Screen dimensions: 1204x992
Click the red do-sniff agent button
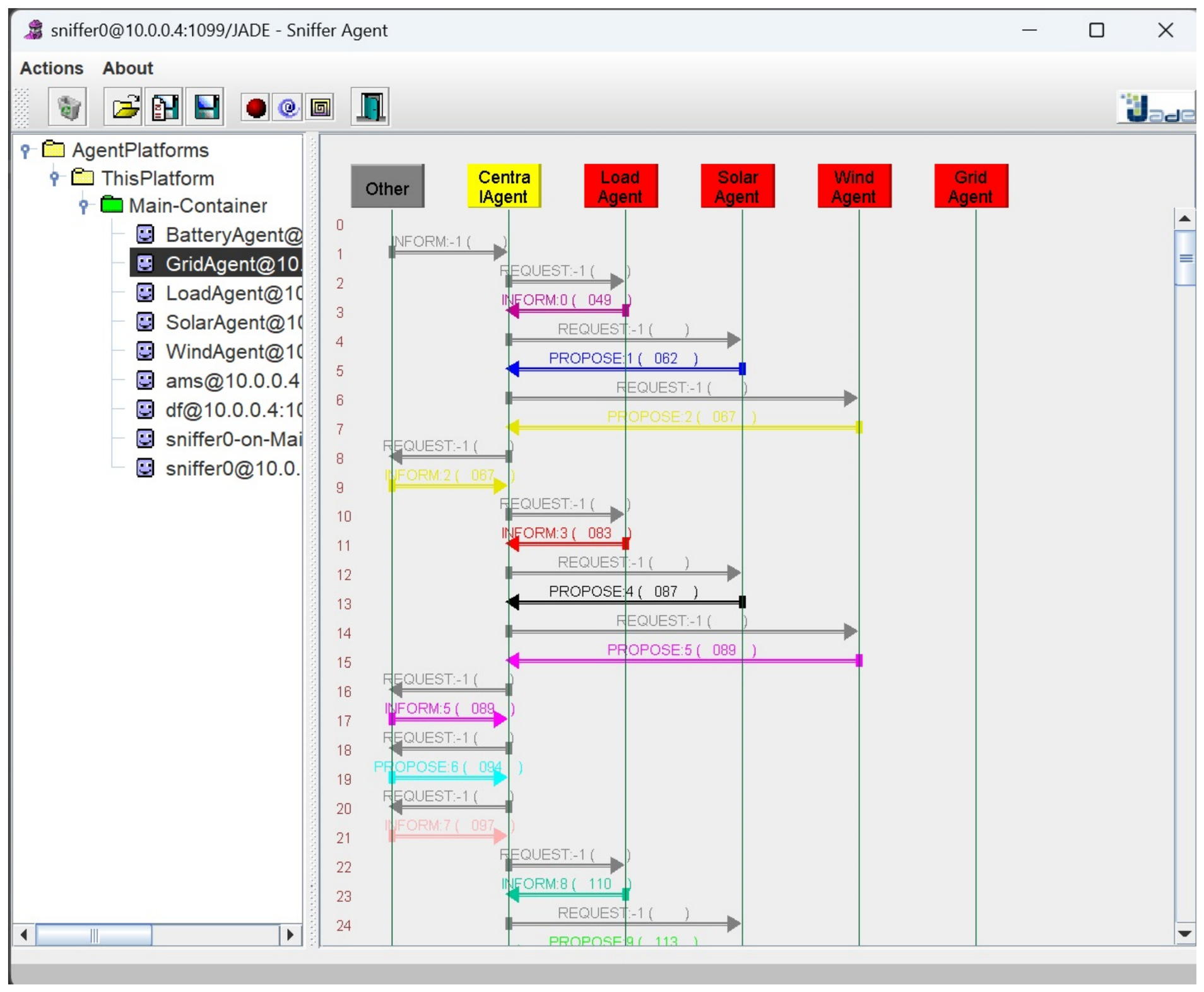[256, 108]
